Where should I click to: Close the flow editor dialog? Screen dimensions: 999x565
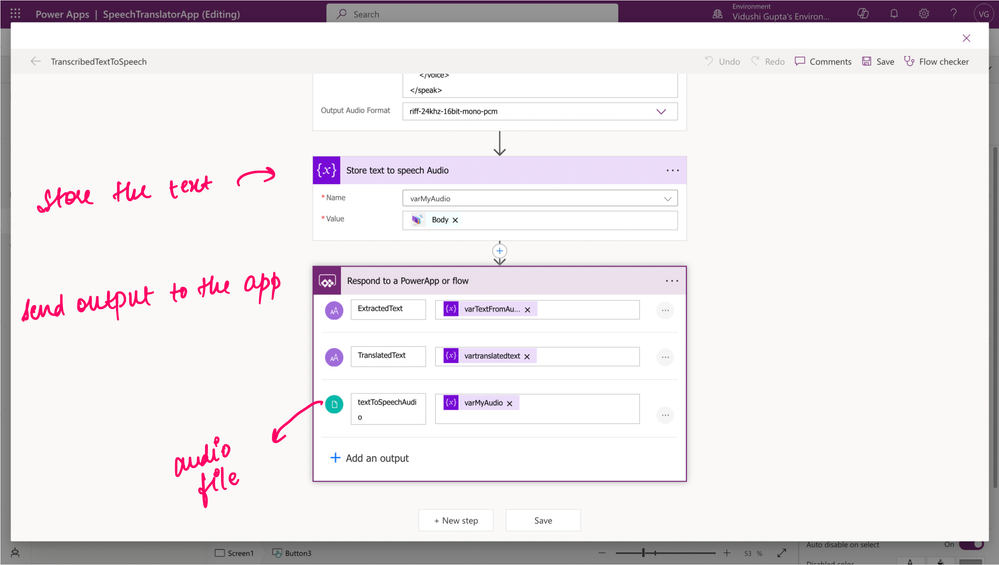(966, 38)
